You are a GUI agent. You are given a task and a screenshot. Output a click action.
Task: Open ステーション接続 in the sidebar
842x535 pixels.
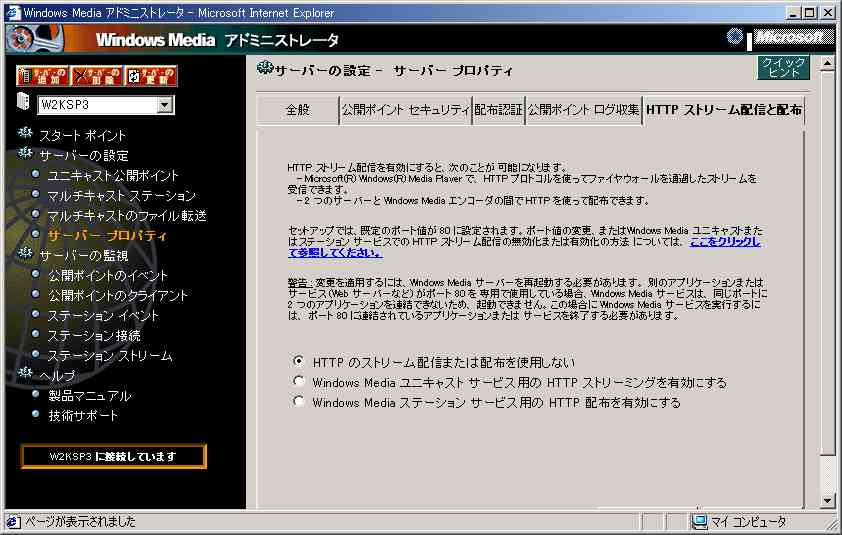point(94,336)
